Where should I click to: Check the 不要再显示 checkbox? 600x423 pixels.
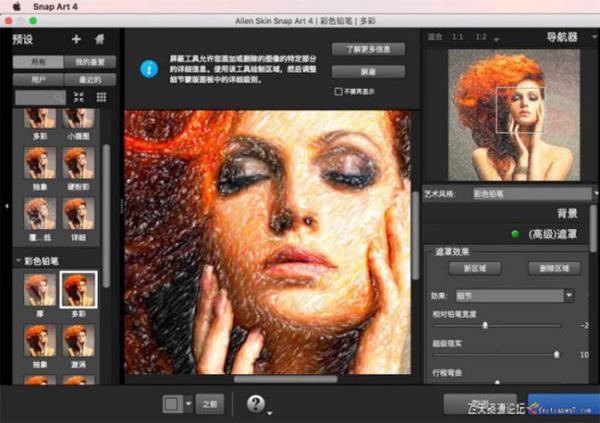(x=339, y=91)
